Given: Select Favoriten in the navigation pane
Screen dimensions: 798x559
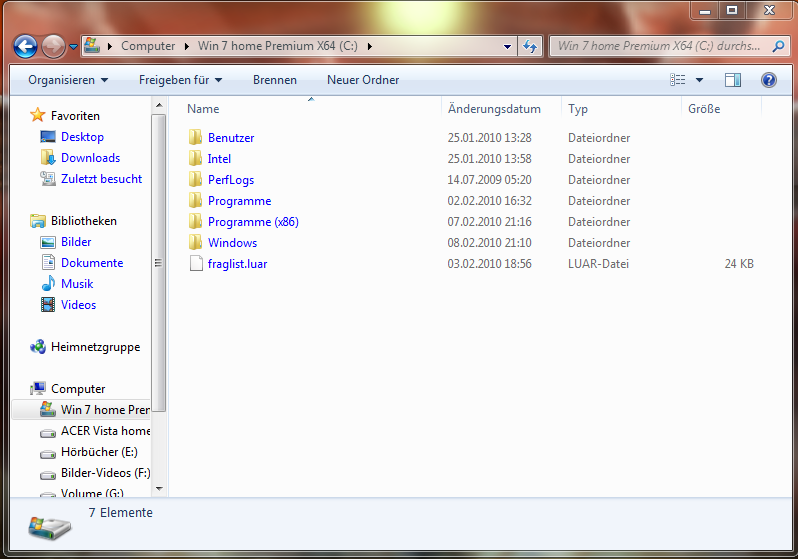Looking at the screenshot, I should point(75,116).
